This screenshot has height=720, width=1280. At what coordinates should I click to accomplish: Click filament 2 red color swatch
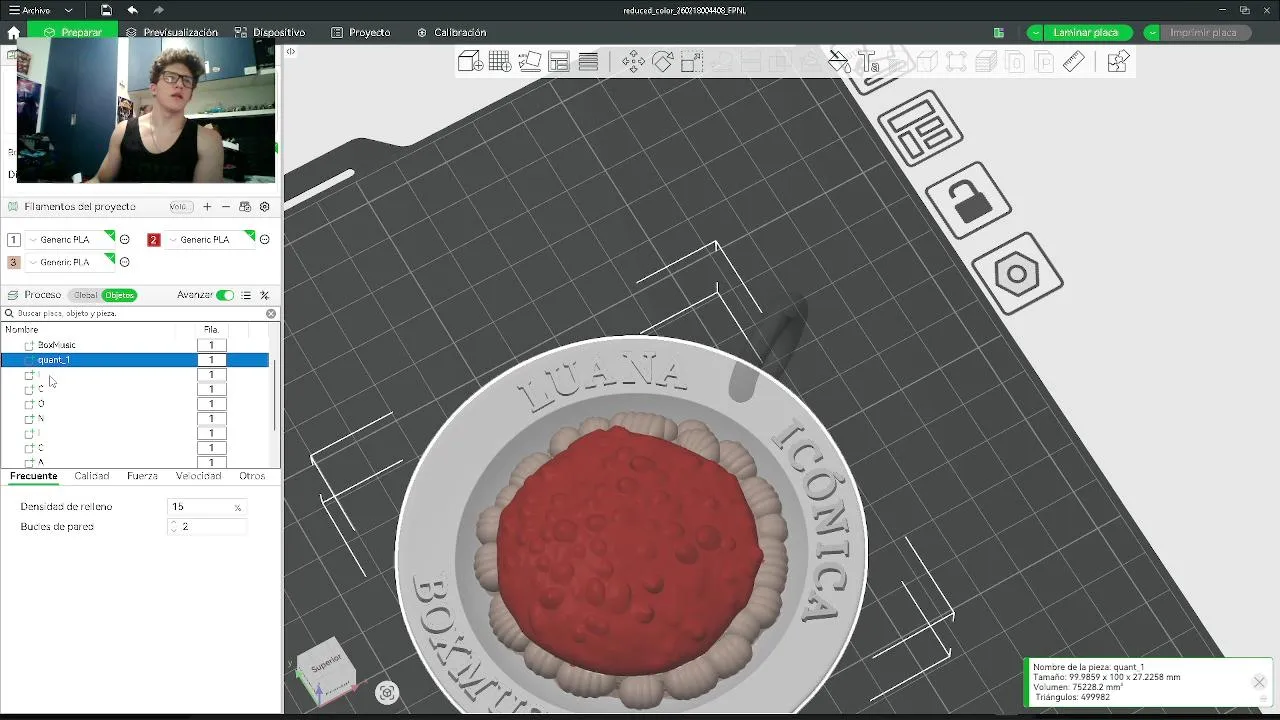point(153,239)
